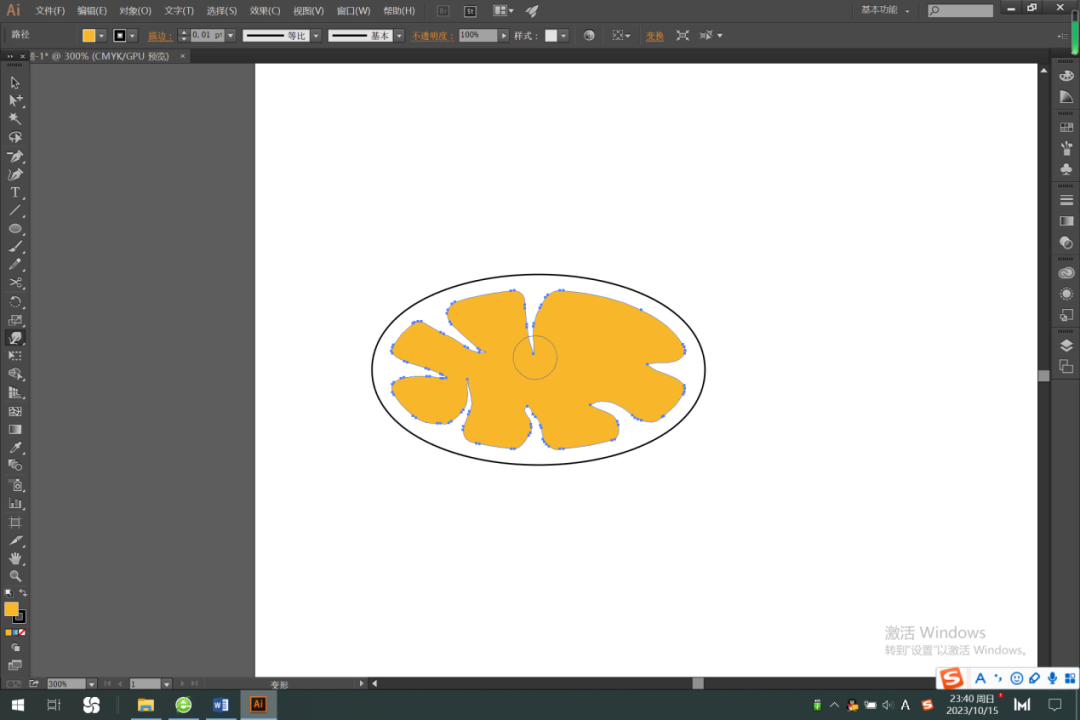Select the Selection tool
Screen dimensions: 1080x720
click(15, 84)
